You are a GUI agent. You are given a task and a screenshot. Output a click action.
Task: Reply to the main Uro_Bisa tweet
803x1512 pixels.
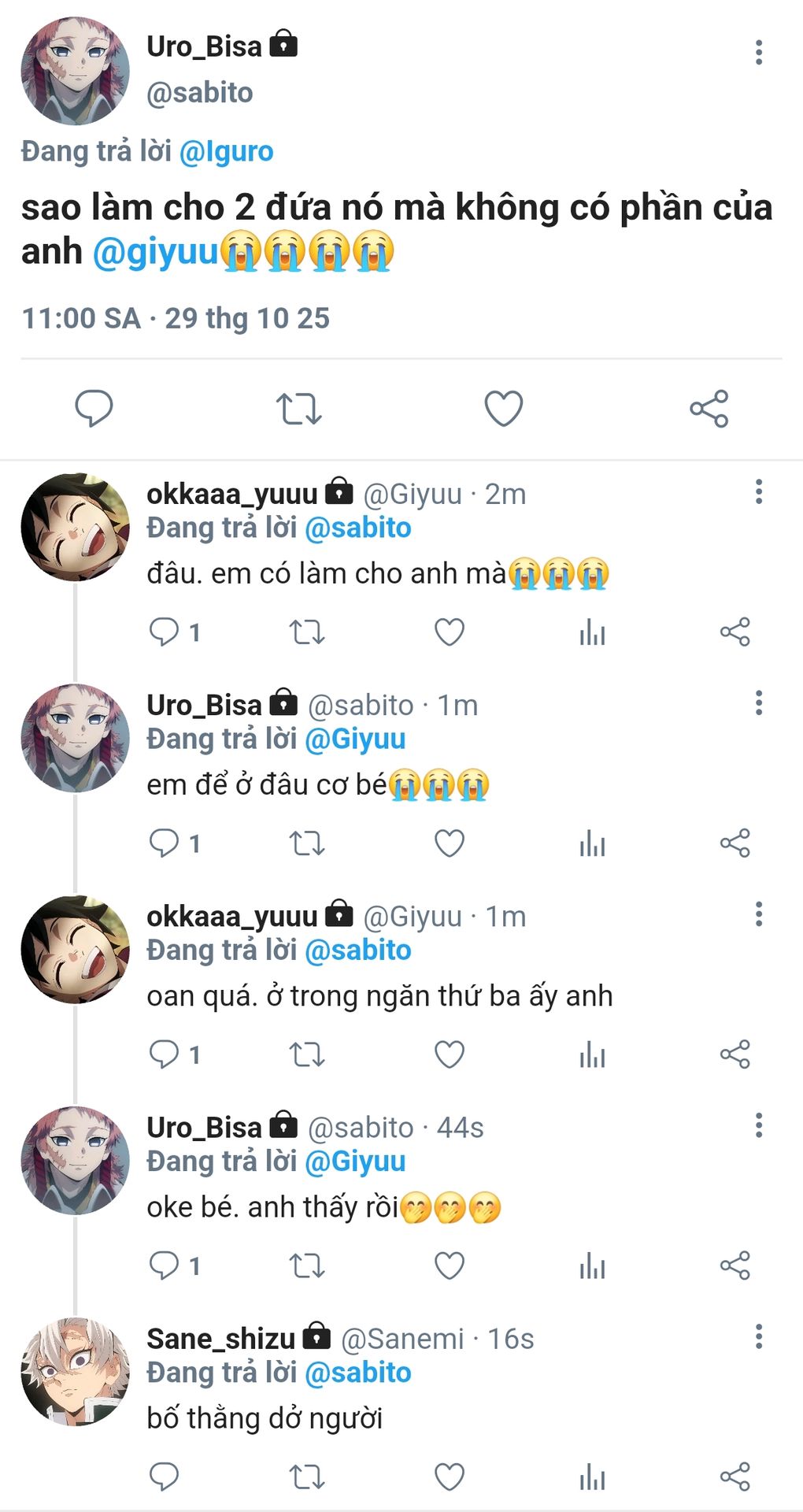click(94, 409)
